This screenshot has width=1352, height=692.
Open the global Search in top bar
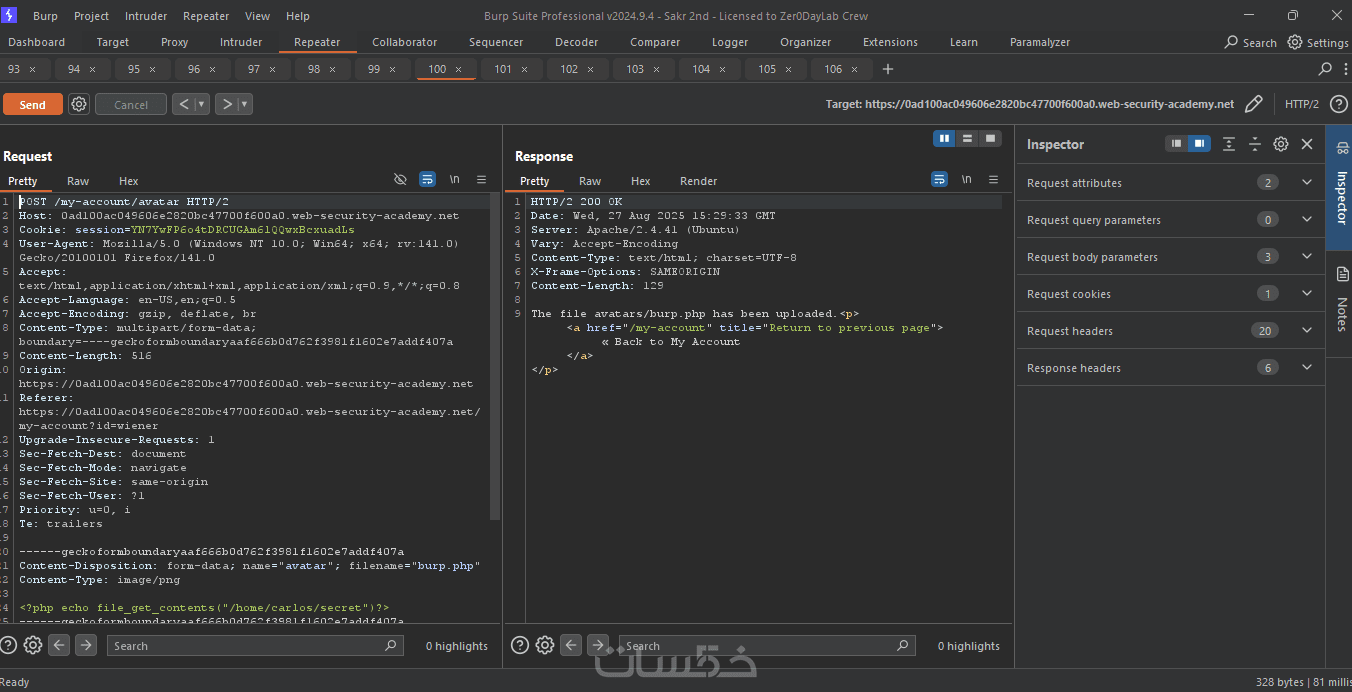point(1250,42)
